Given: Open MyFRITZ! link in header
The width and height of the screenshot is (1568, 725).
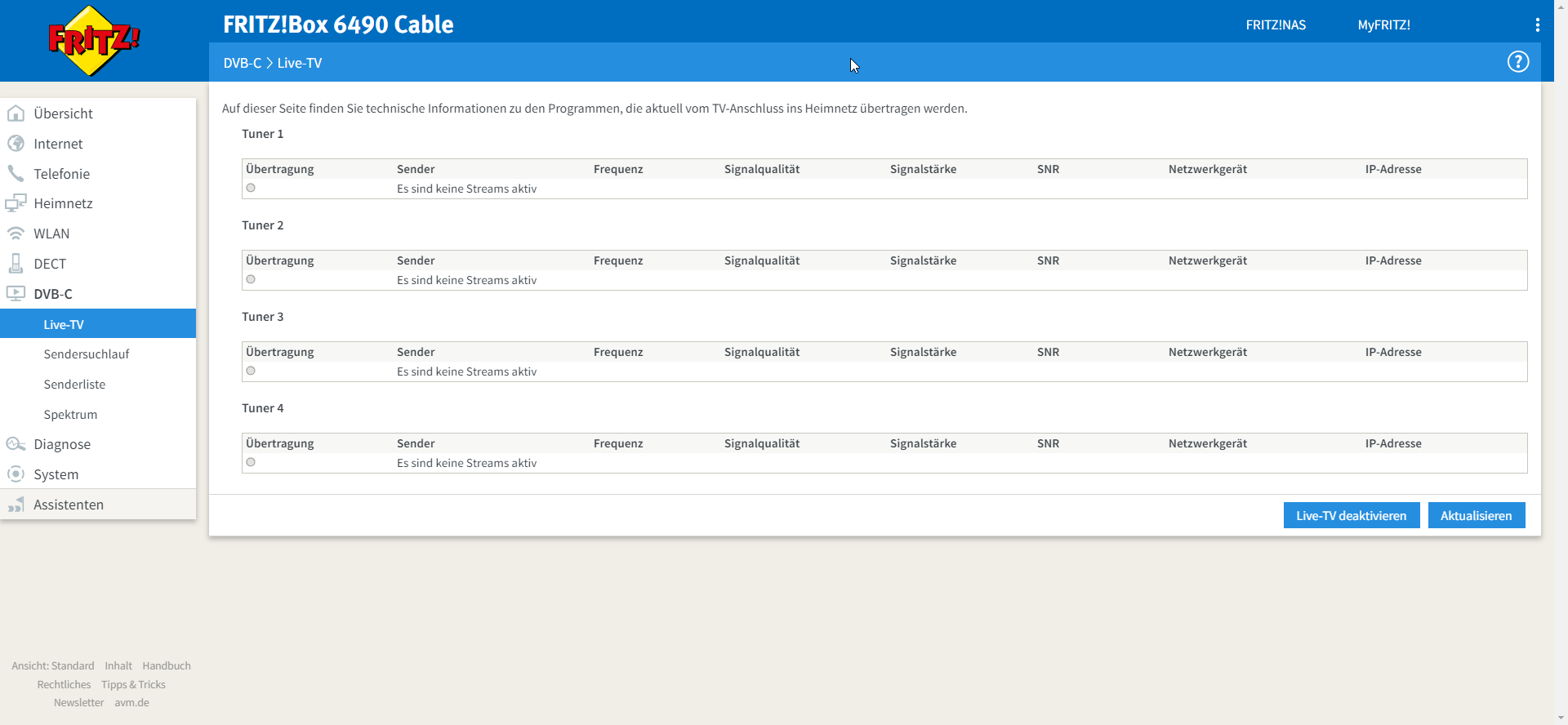Looking at the screenshot, I should [1383, 25].
